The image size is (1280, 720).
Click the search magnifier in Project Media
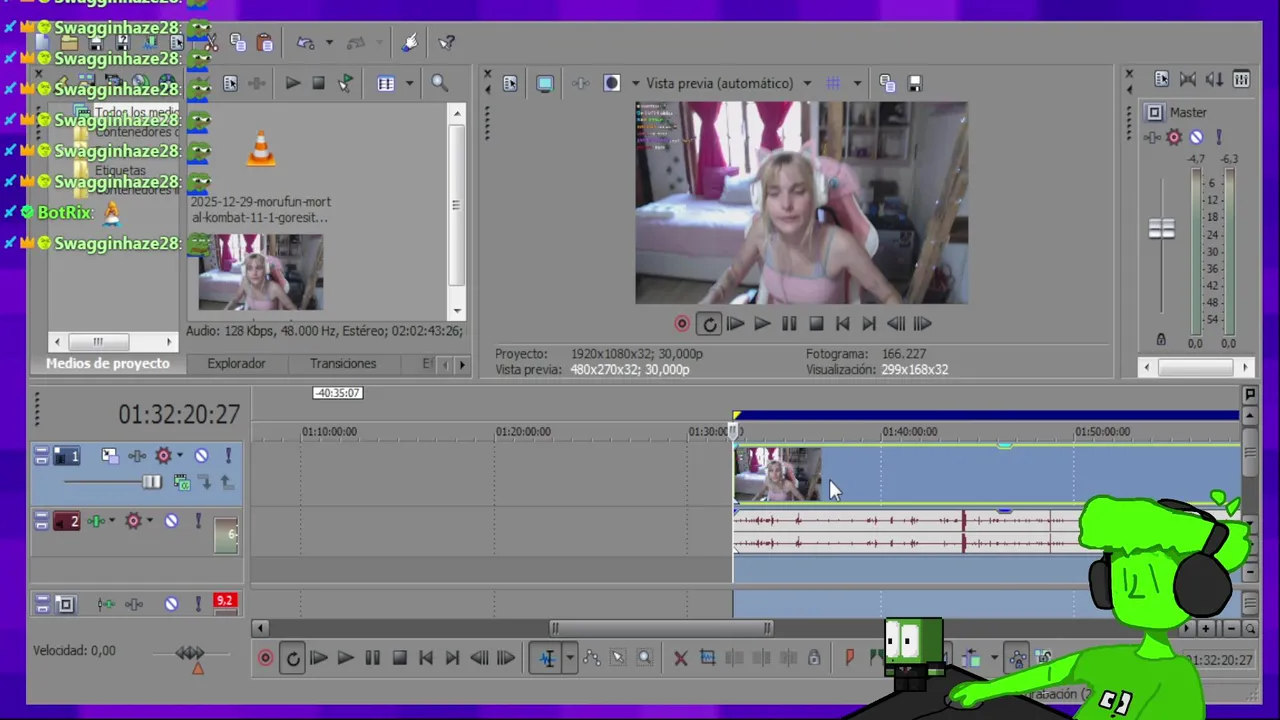440,84
